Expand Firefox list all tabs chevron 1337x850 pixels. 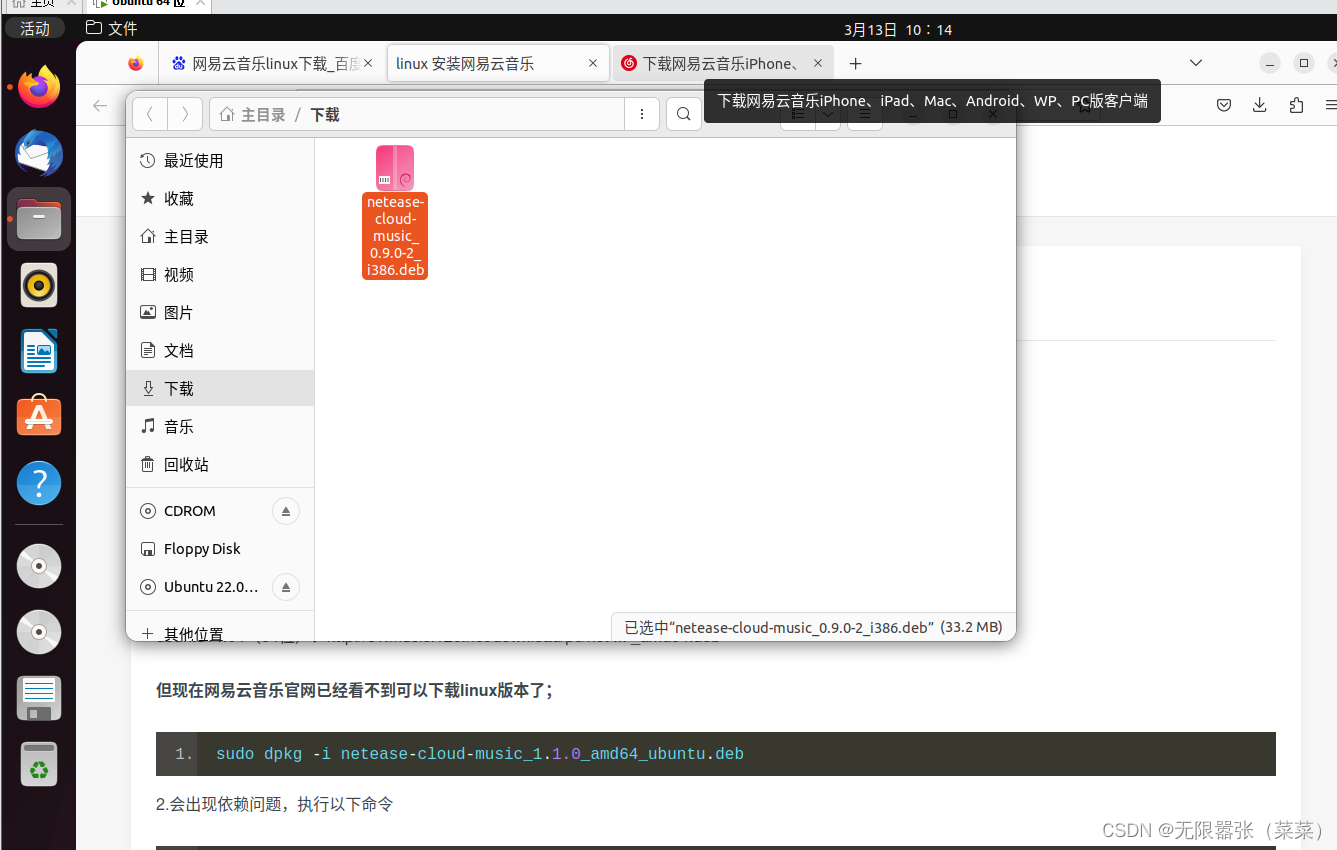1196,63
